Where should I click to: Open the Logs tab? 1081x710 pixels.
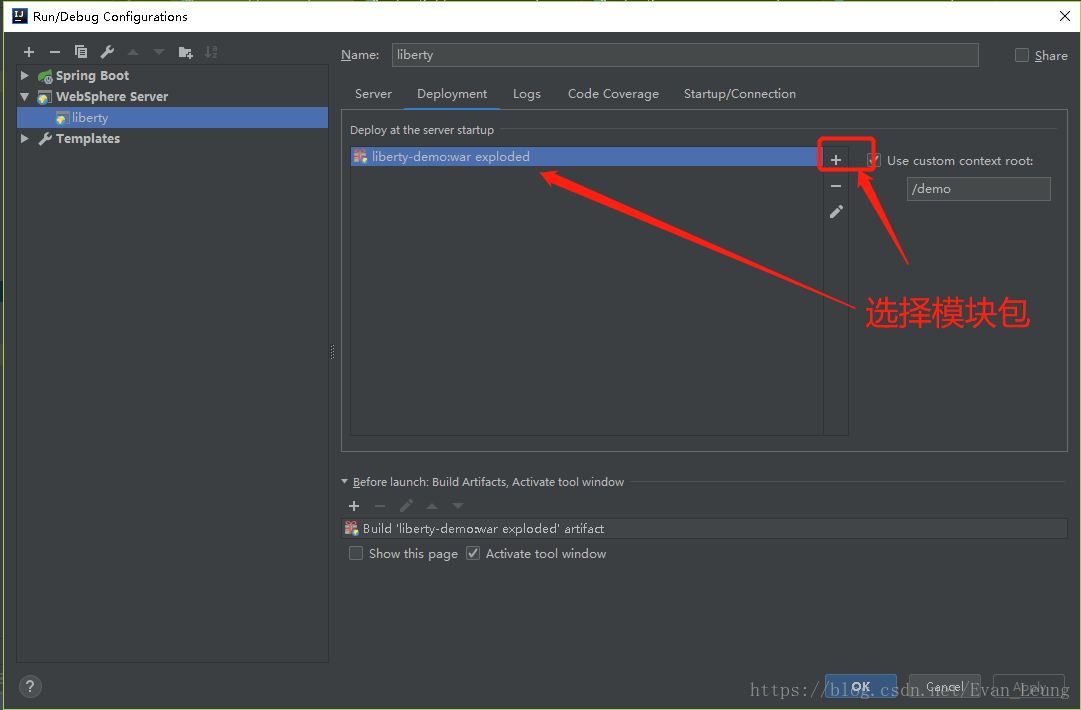tap(527, 94)
